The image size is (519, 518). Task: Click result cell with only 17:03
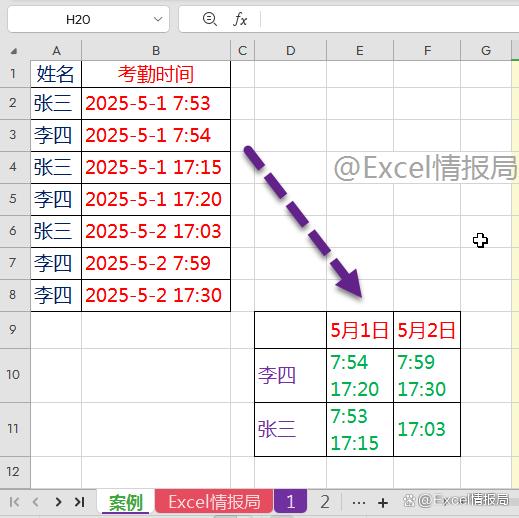pos(427,430)
